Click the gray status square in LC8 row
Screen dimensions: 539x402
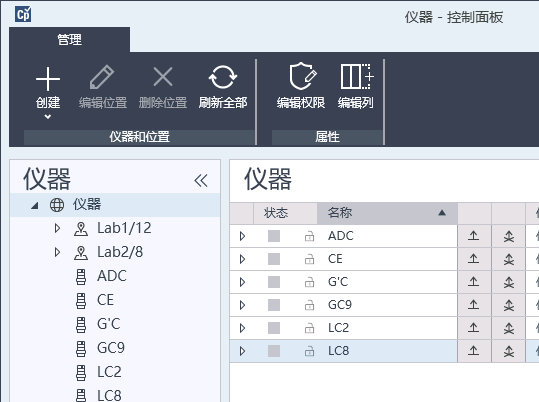point(274,351)
